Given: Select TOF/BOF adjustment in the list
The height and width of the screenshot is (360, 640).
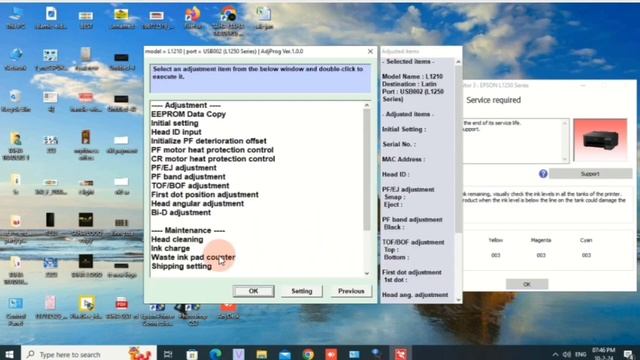Looking at the screenshot, I should (190, 186).
